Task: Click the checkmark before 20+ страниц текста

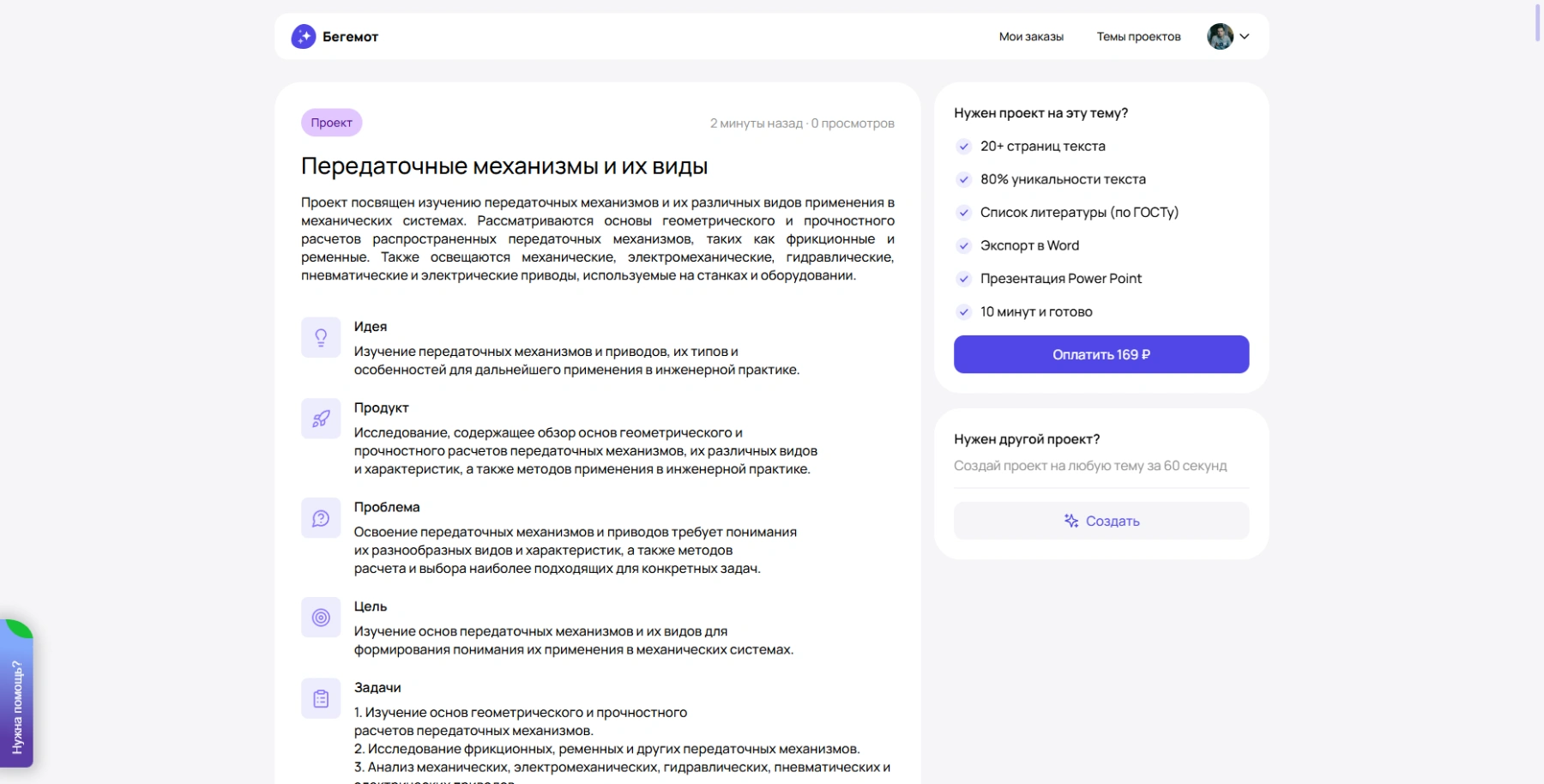Action: click(962, 146)
